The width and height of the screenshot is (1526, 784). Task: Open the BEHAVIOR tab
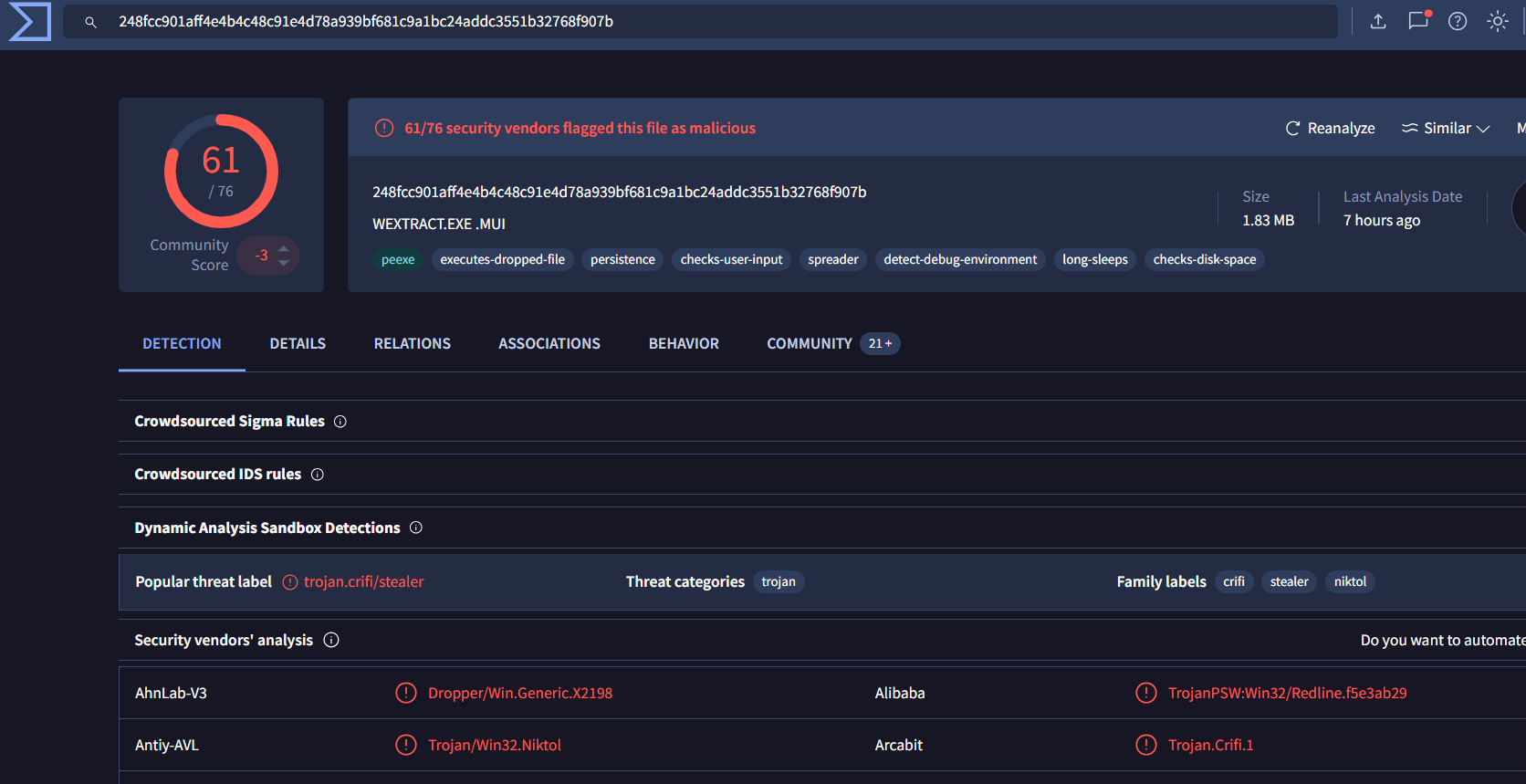pyautogui.click(x=684, y=343)
